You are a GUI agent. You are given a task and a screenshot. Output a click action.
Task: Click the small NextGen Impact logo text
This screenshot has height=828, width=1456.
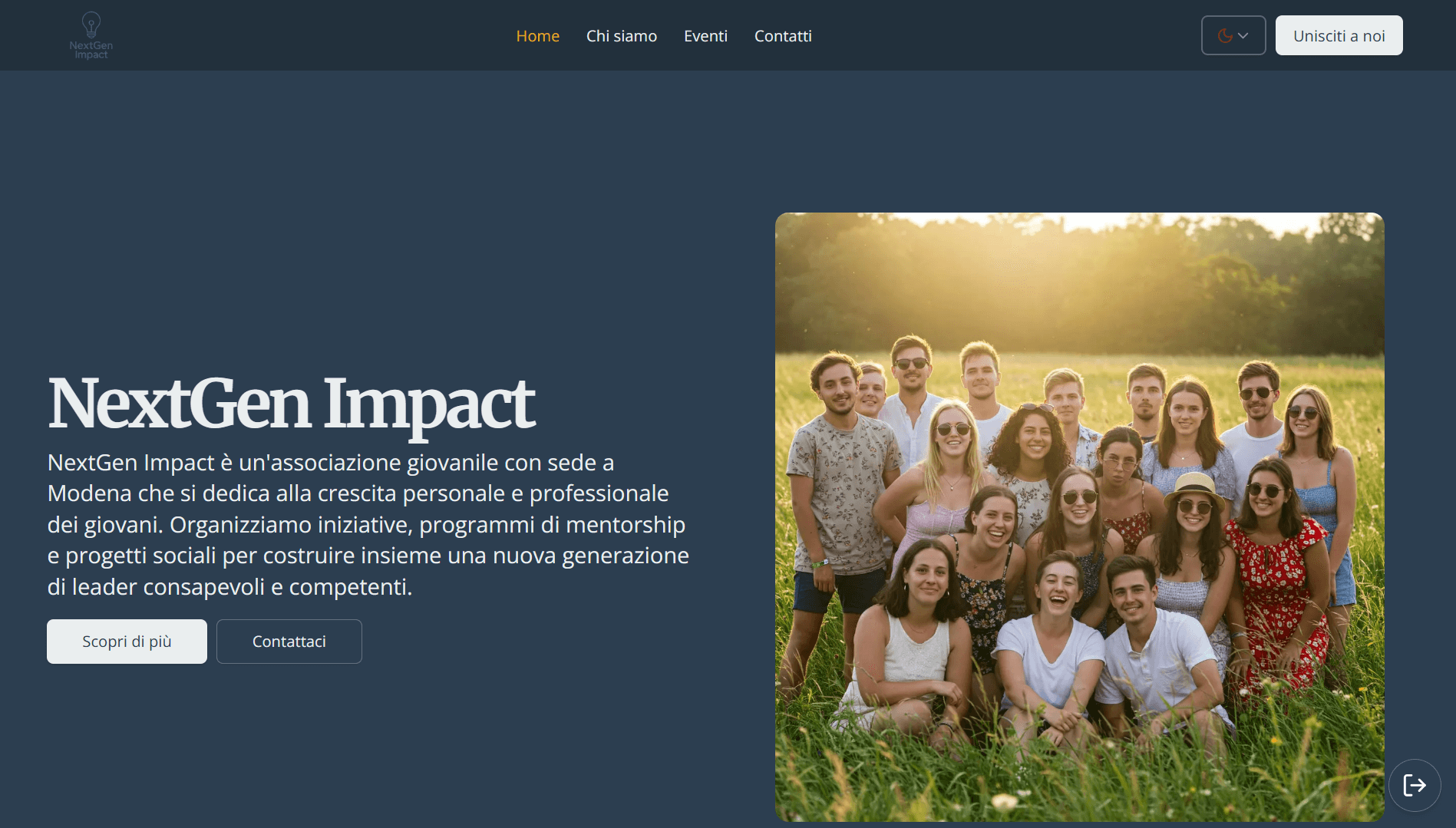pyautogui.click(x=91, y=50)
